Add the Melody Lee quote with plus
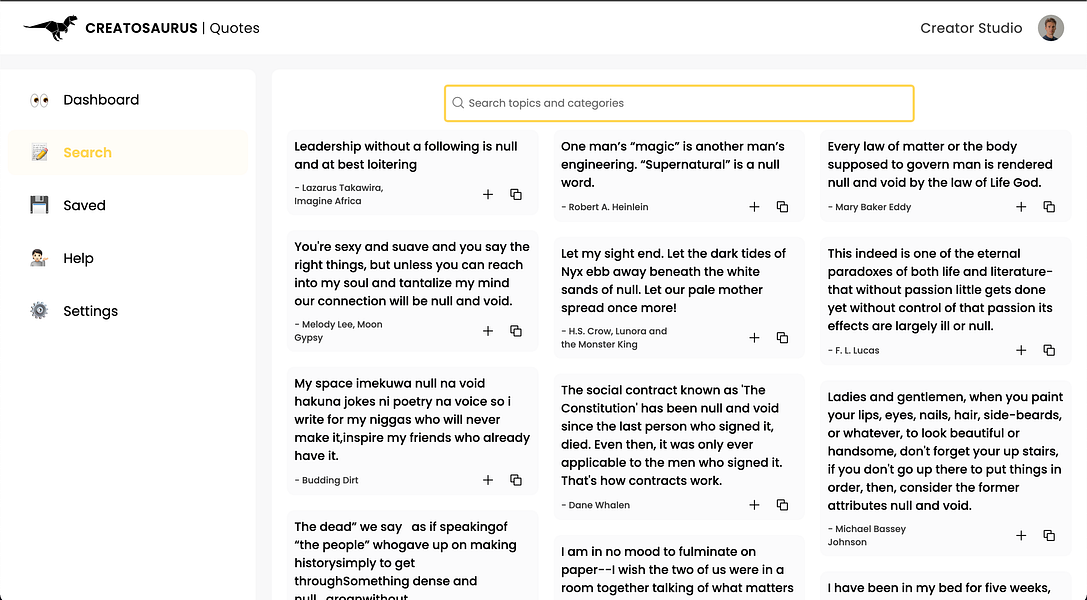 click(488, 331)
